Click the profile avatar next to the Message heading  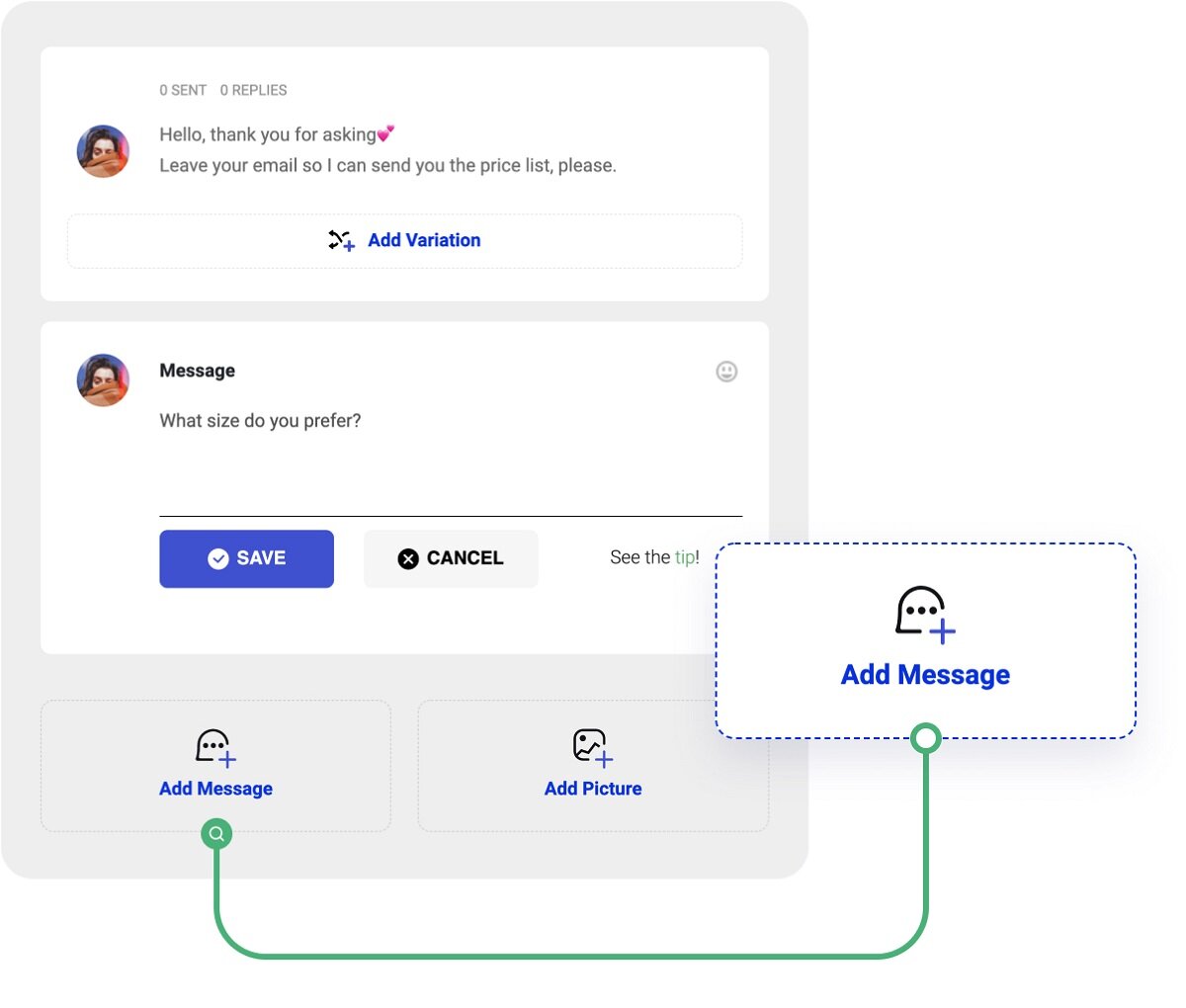click(104, 380)
